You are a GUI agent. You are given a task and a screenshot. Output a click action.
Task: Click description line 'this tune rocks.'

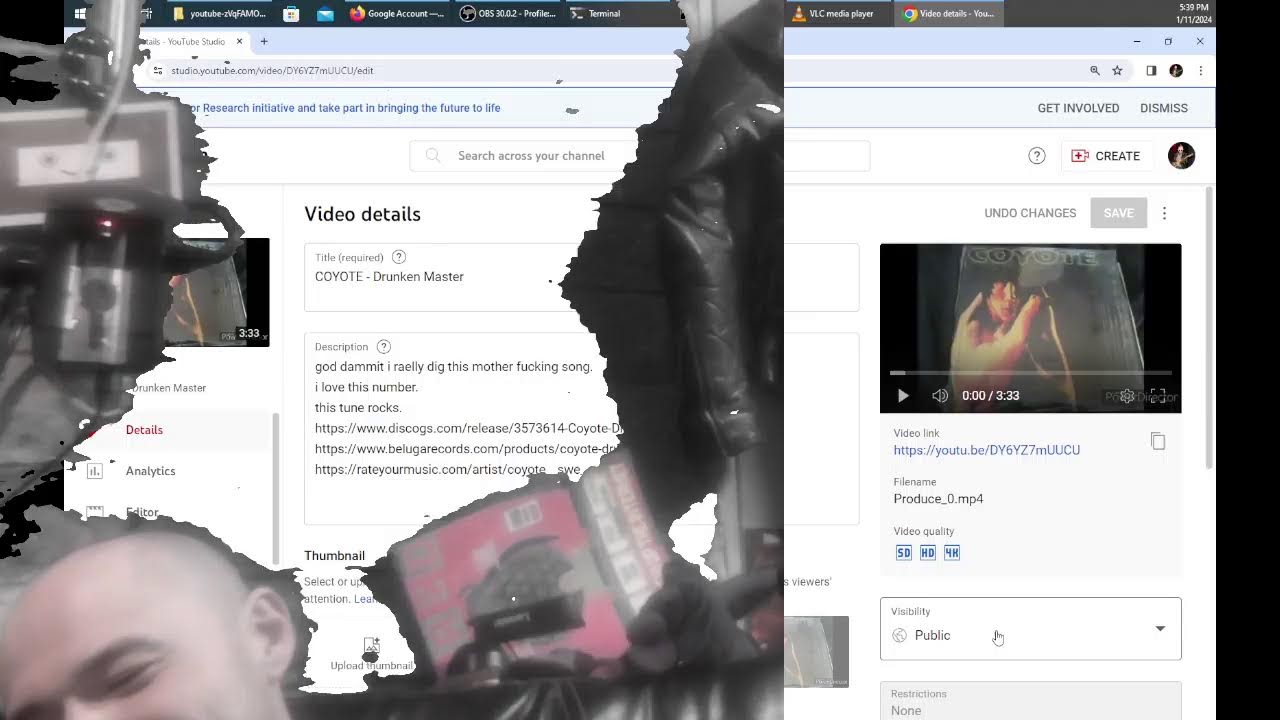click(358, 408)
